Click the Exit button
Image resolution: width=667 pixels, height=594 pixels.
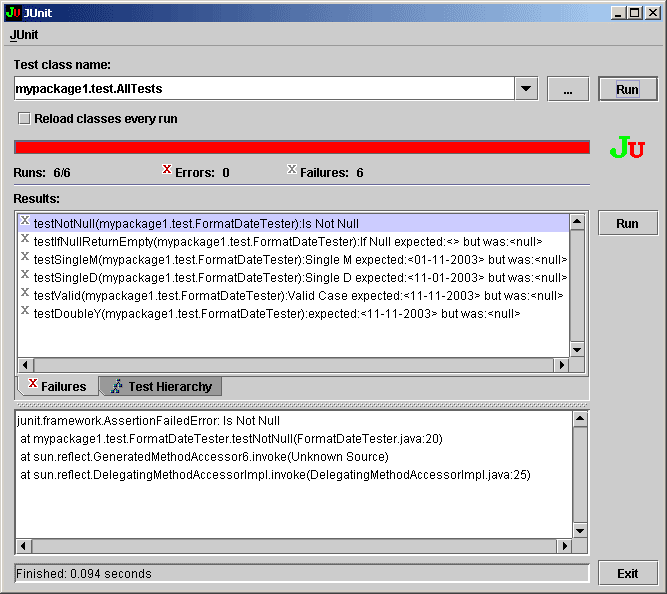coord(627,574)
